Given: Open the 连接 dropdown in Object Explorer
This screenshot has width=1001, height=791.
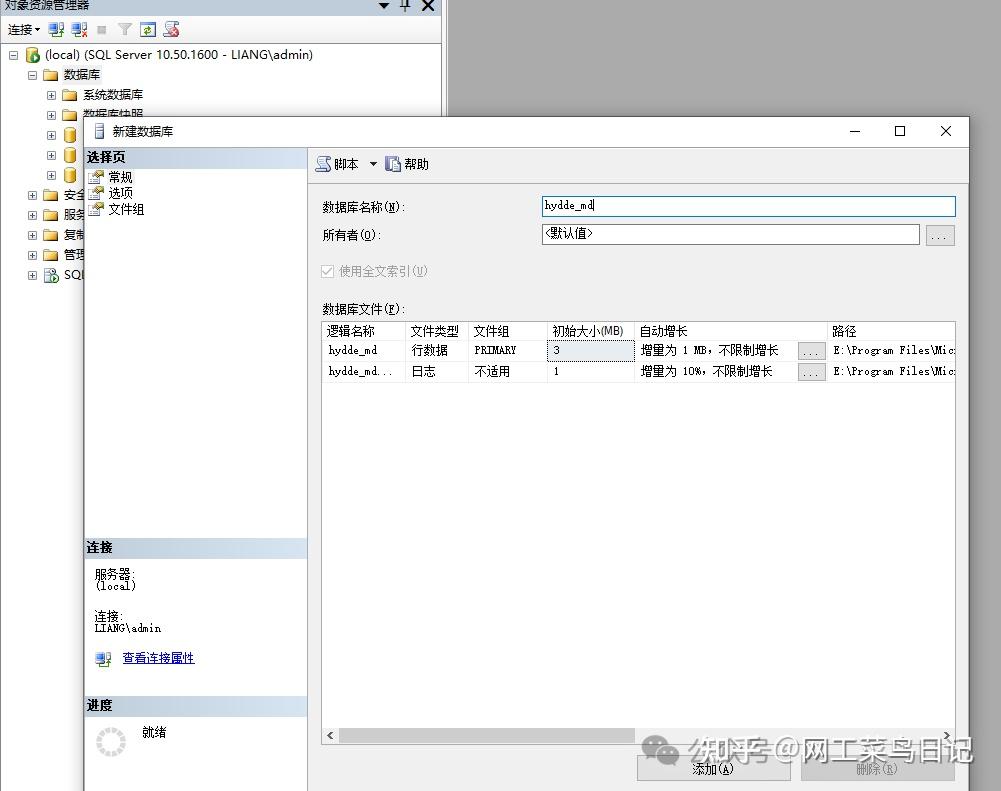Looking at the screenshot, I should [22, 30].
